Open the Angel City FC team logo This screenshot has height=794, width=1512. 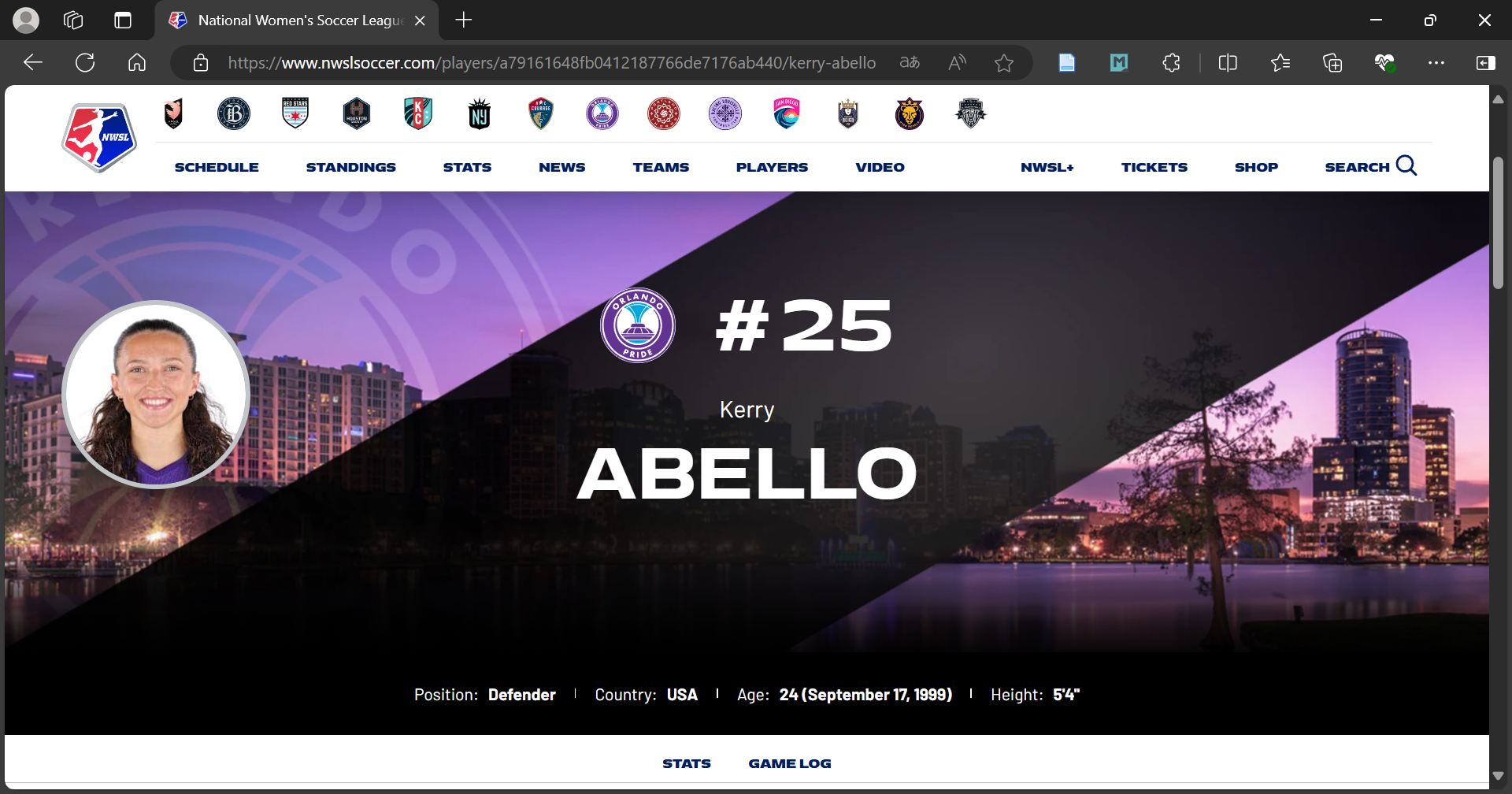[173, 113]
